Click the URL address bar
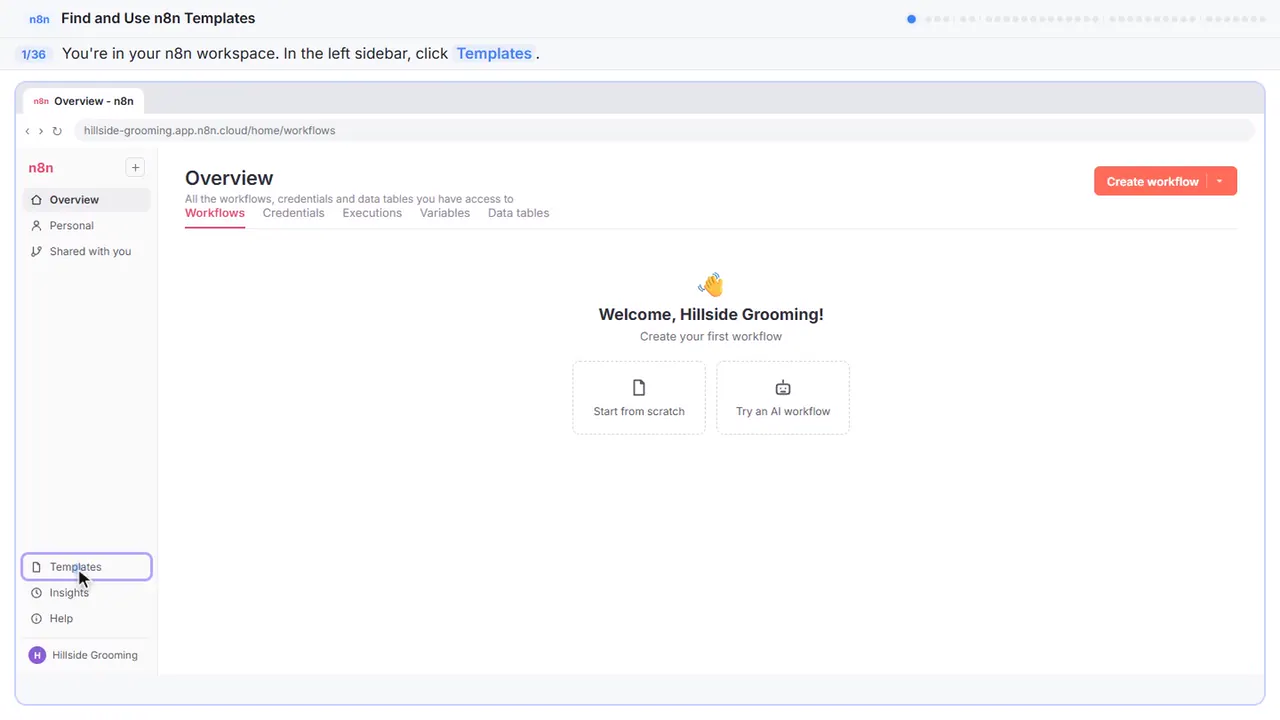The width and height of the screenshot is (1280, 720). click(664, 131)
